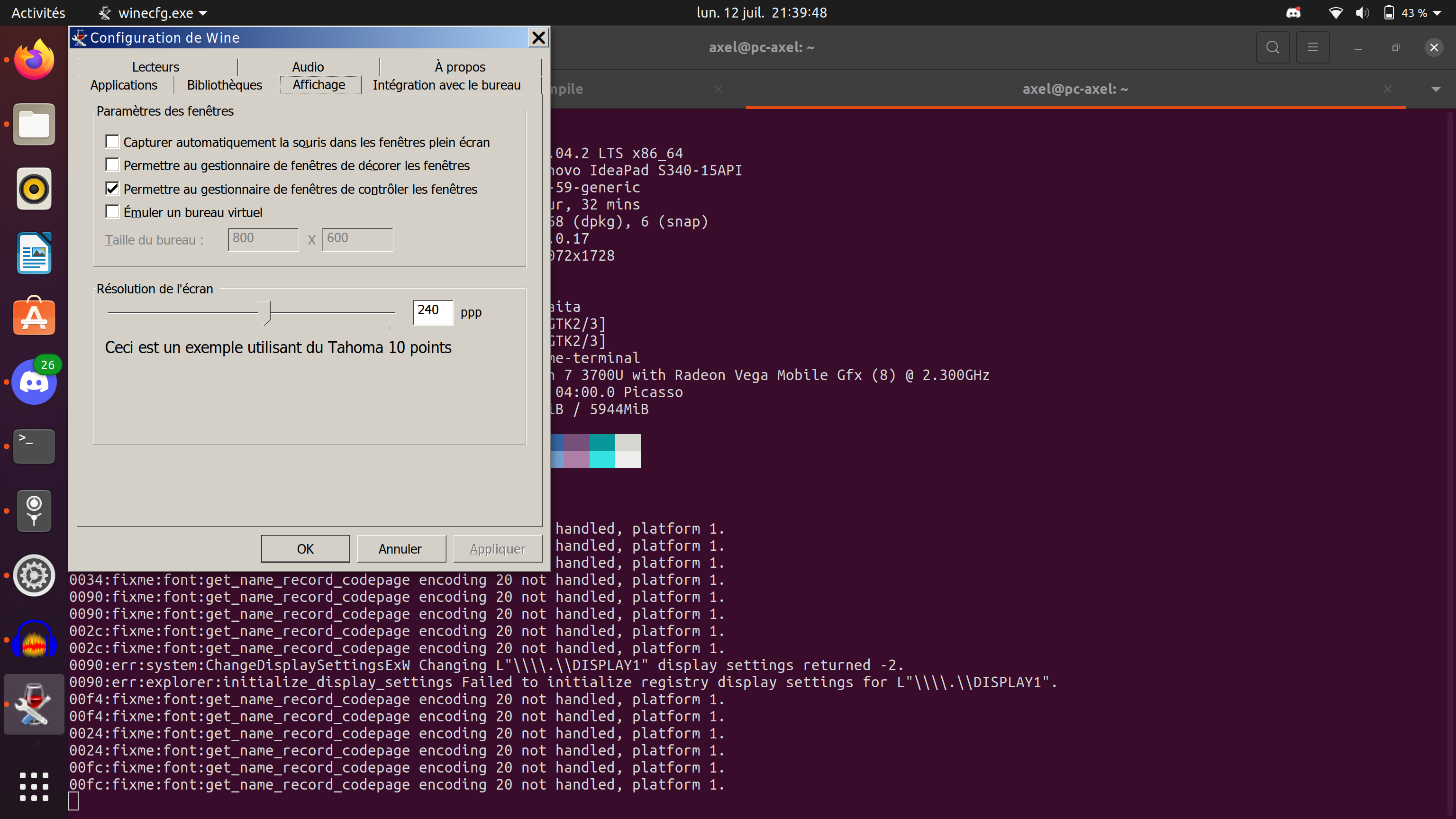Open Discord with 26 notifications
Screen dimensions: 1456x819
(34, 382)
